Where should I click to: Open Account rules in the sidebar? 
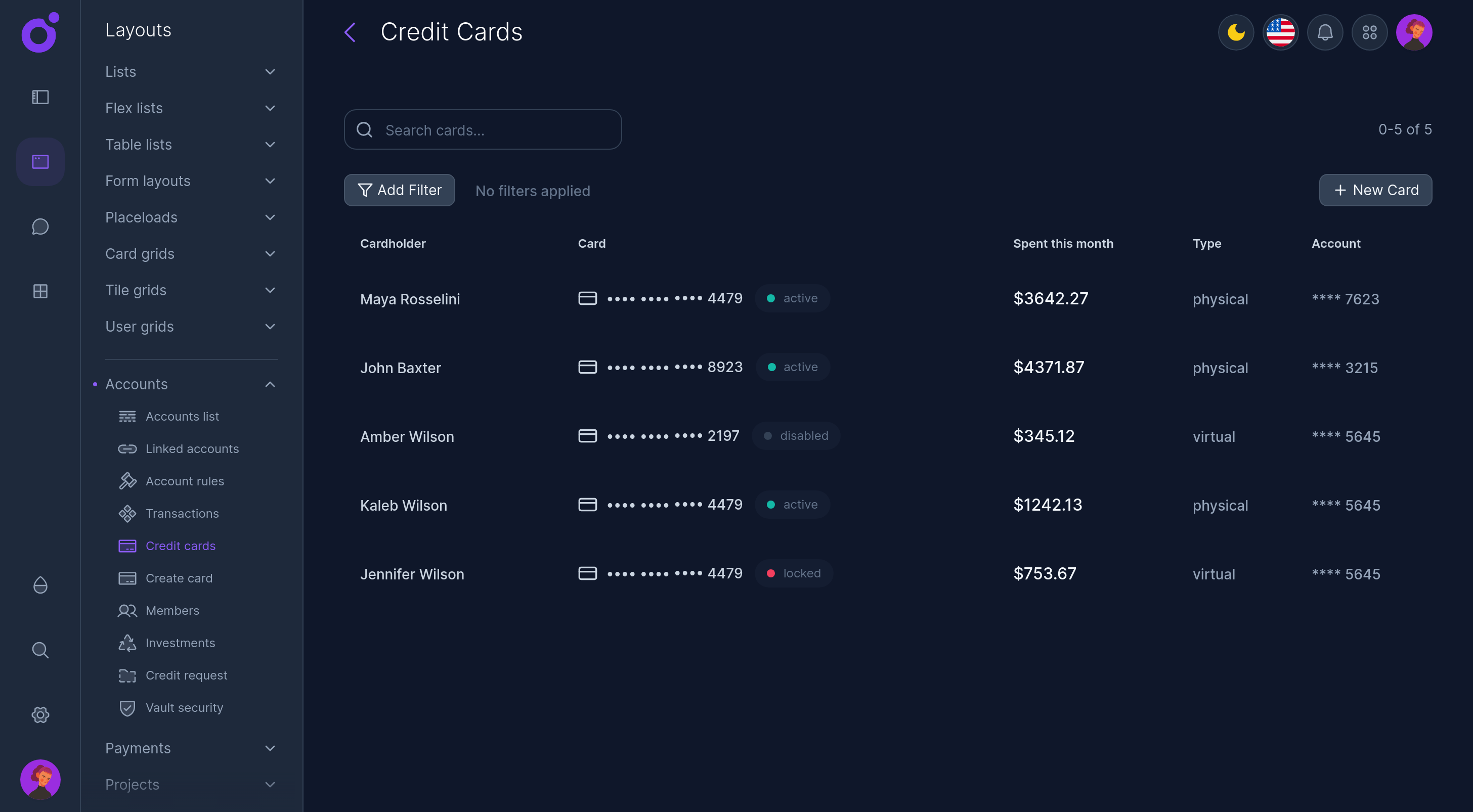coord(185,481)
